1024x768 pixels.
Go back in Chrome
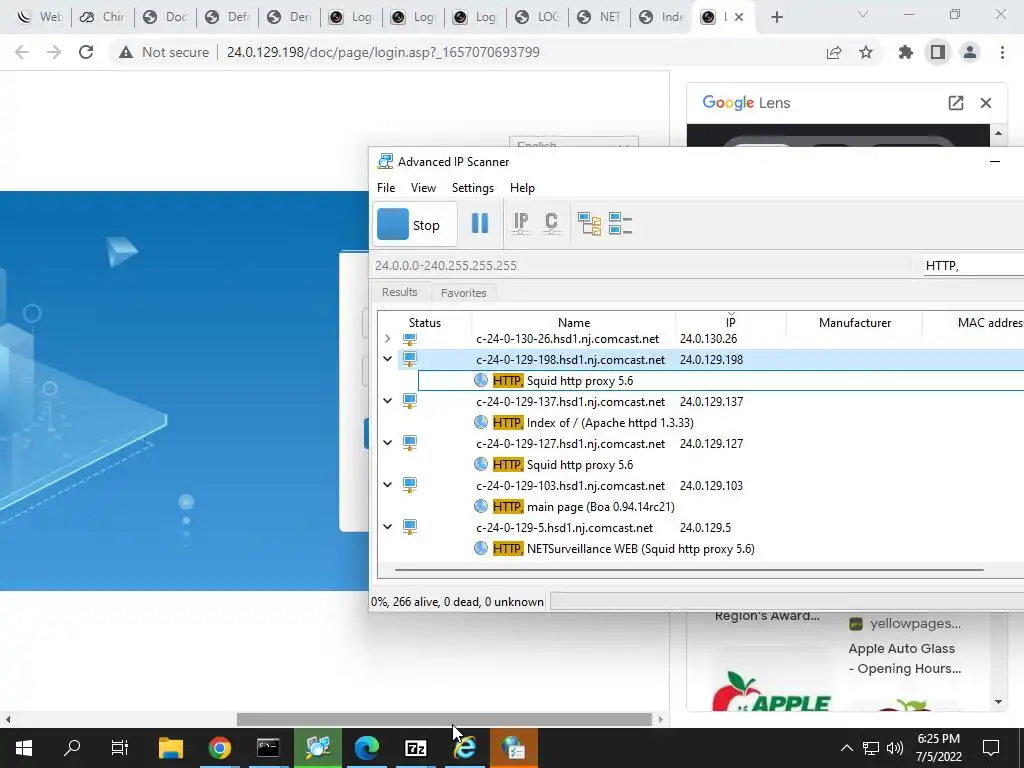click(22, 52)
